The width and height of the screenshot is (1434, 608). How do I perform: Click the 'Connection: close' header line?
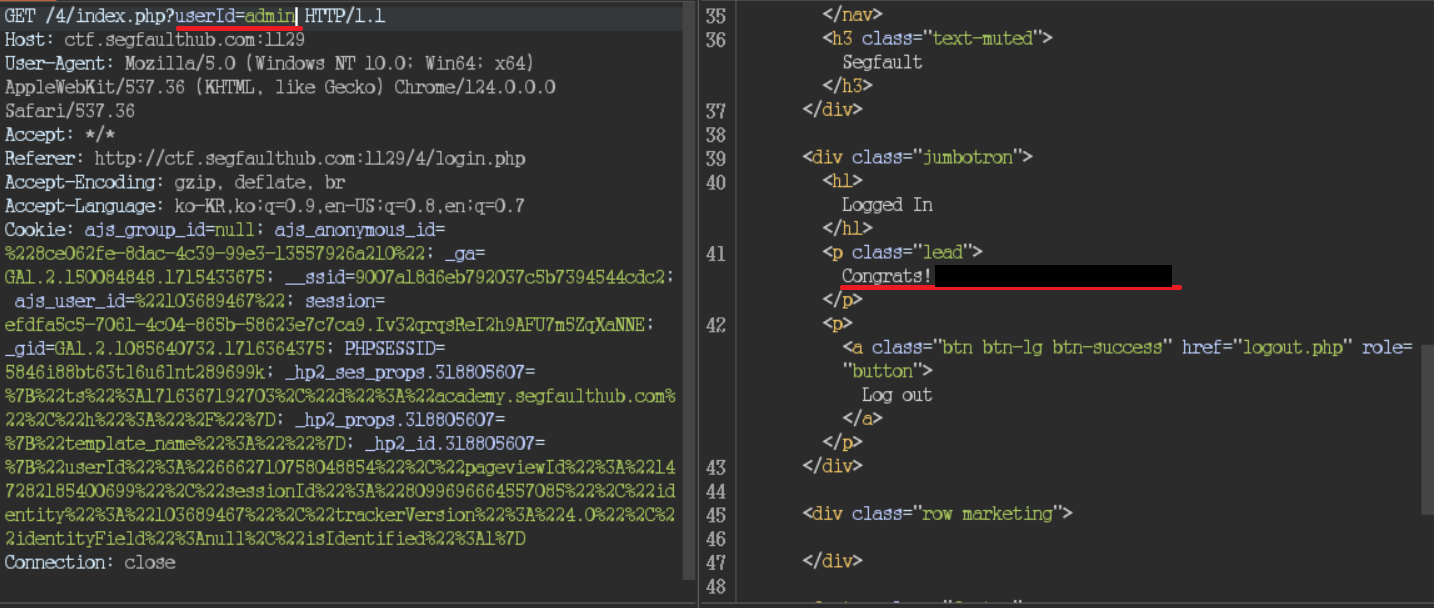click(x=90, y=563)
